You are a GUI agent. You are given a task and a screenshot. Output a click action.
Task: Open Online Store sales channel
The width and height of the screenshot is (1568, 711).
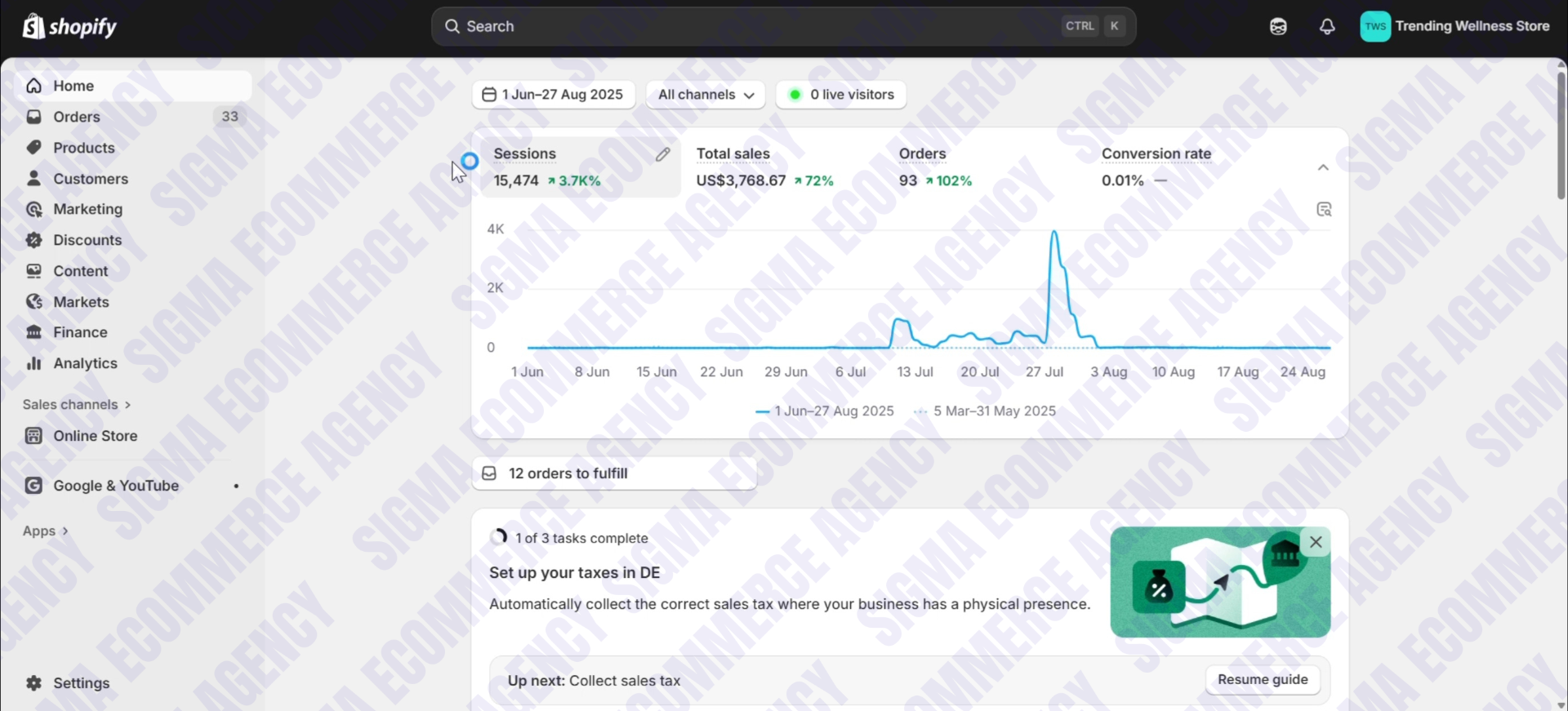point(134,436)
